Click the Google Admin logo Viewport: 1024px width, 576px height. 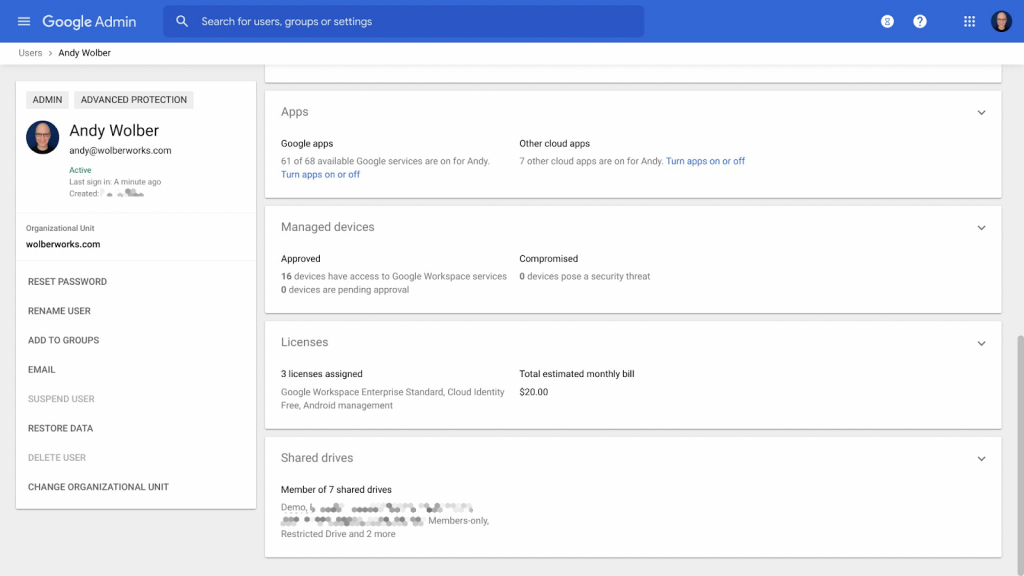point(89,21)
